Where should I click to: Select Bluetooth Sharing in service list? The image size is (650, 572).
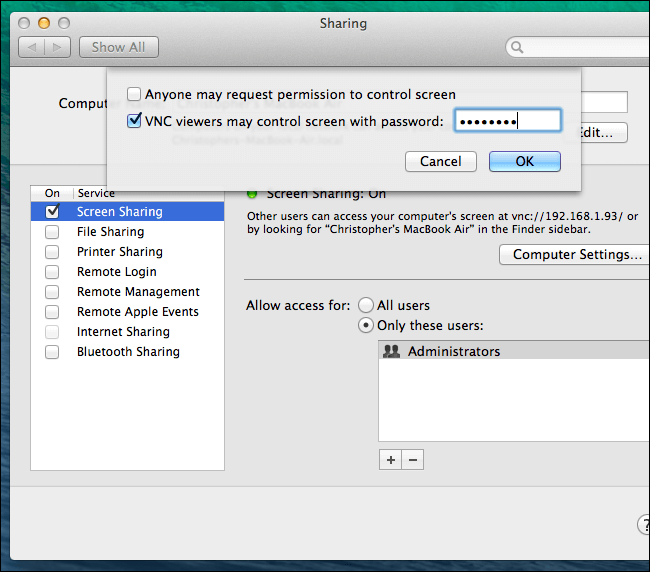tap(128, 352)
